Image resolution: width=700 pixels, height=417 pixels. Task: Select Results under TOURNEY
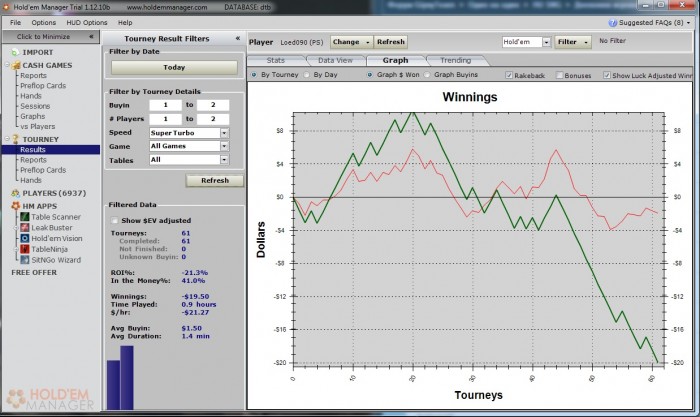51,150
